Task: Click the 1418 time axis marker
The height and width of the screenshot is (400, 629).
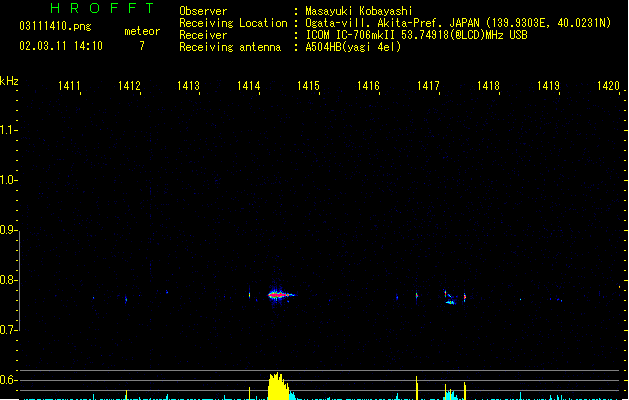Action: point(488,86)
